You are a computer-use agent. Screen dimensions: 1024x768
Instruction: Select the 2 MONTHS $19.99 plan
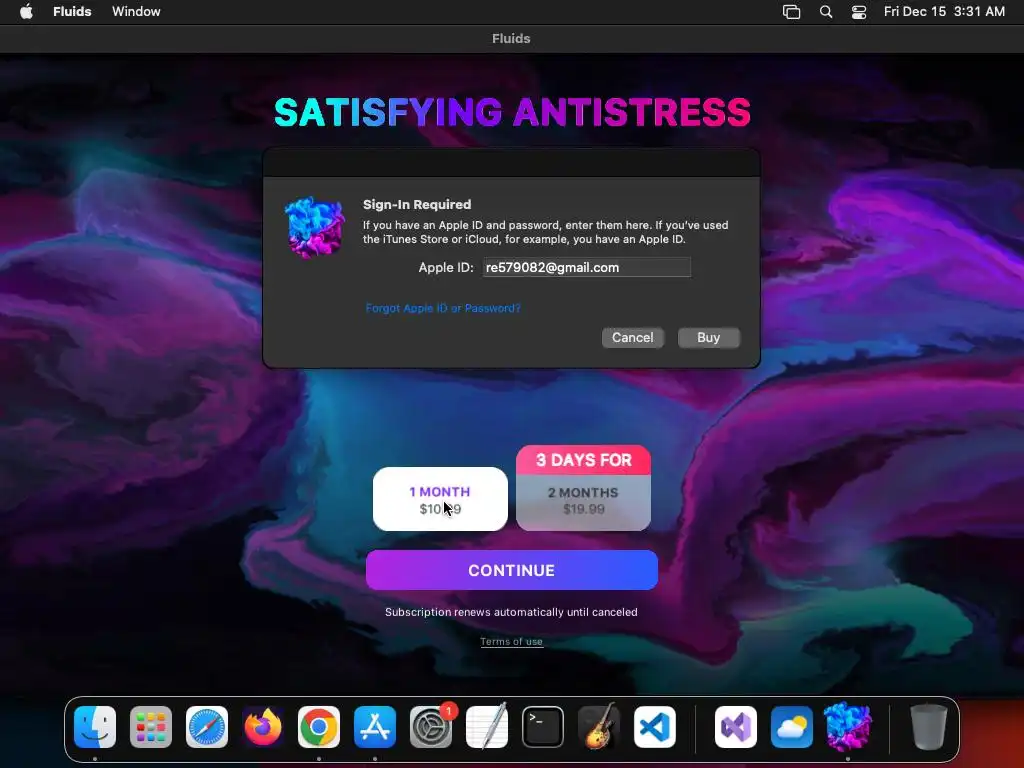pos(583,502)
